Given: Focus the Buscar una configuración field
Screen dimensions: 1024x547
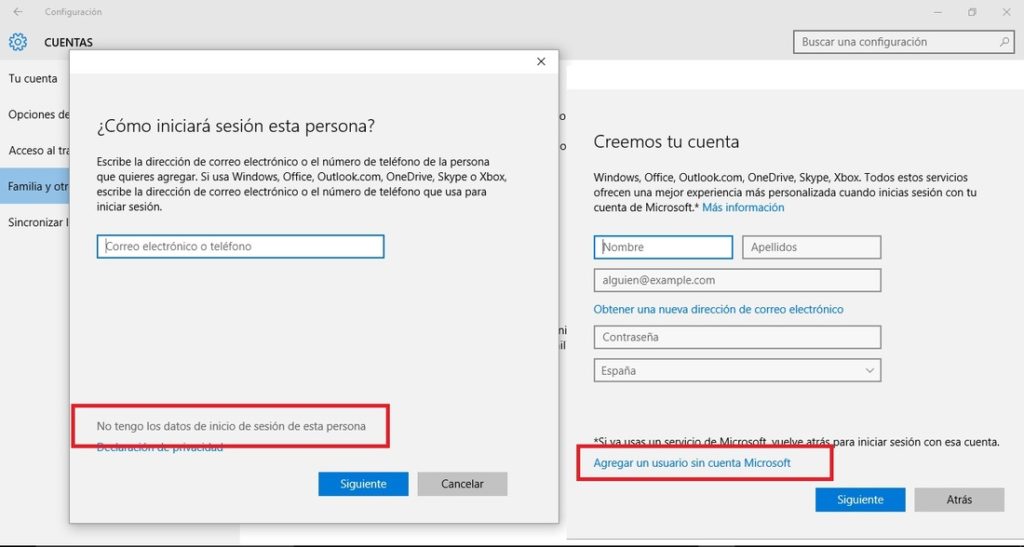Looking at the screenshot, I should pyautogui.click(x=903, y=42).
